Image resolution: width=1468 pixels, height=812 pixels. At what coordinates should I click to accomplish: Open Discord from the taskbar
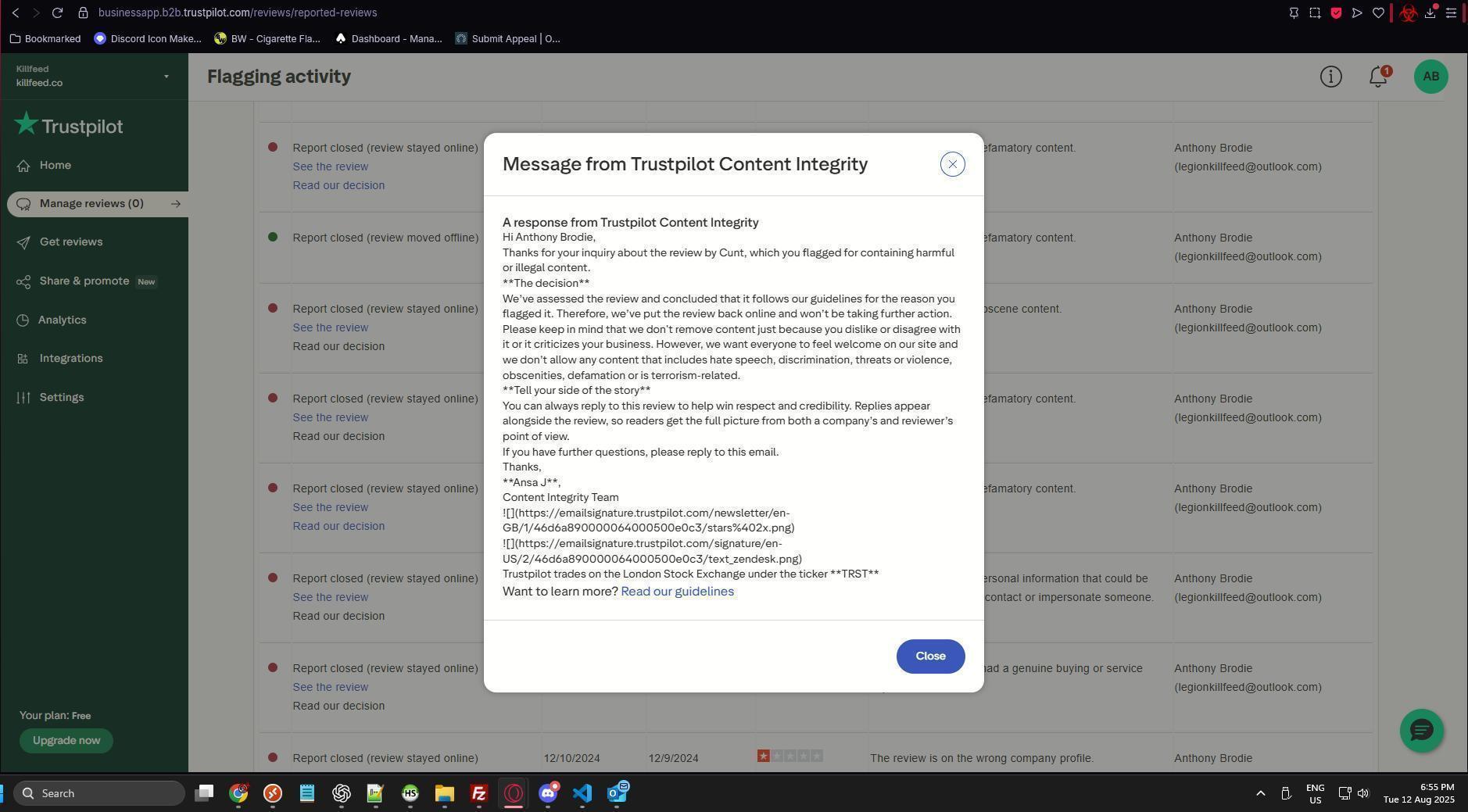click(548, 793)
